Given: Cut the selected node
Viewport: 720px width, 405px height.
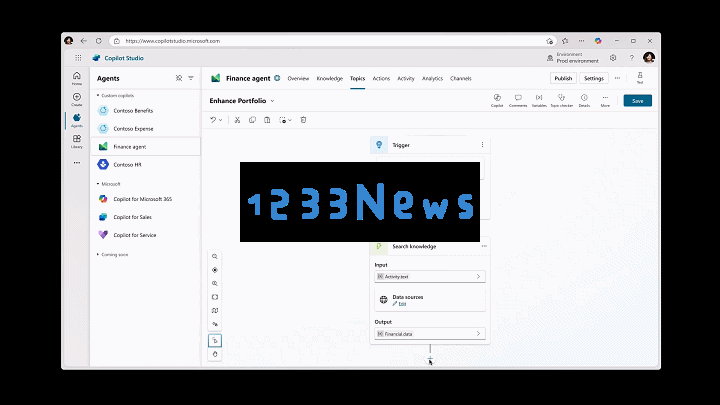Looking at the screenshot, I should (x=237, y=120).
